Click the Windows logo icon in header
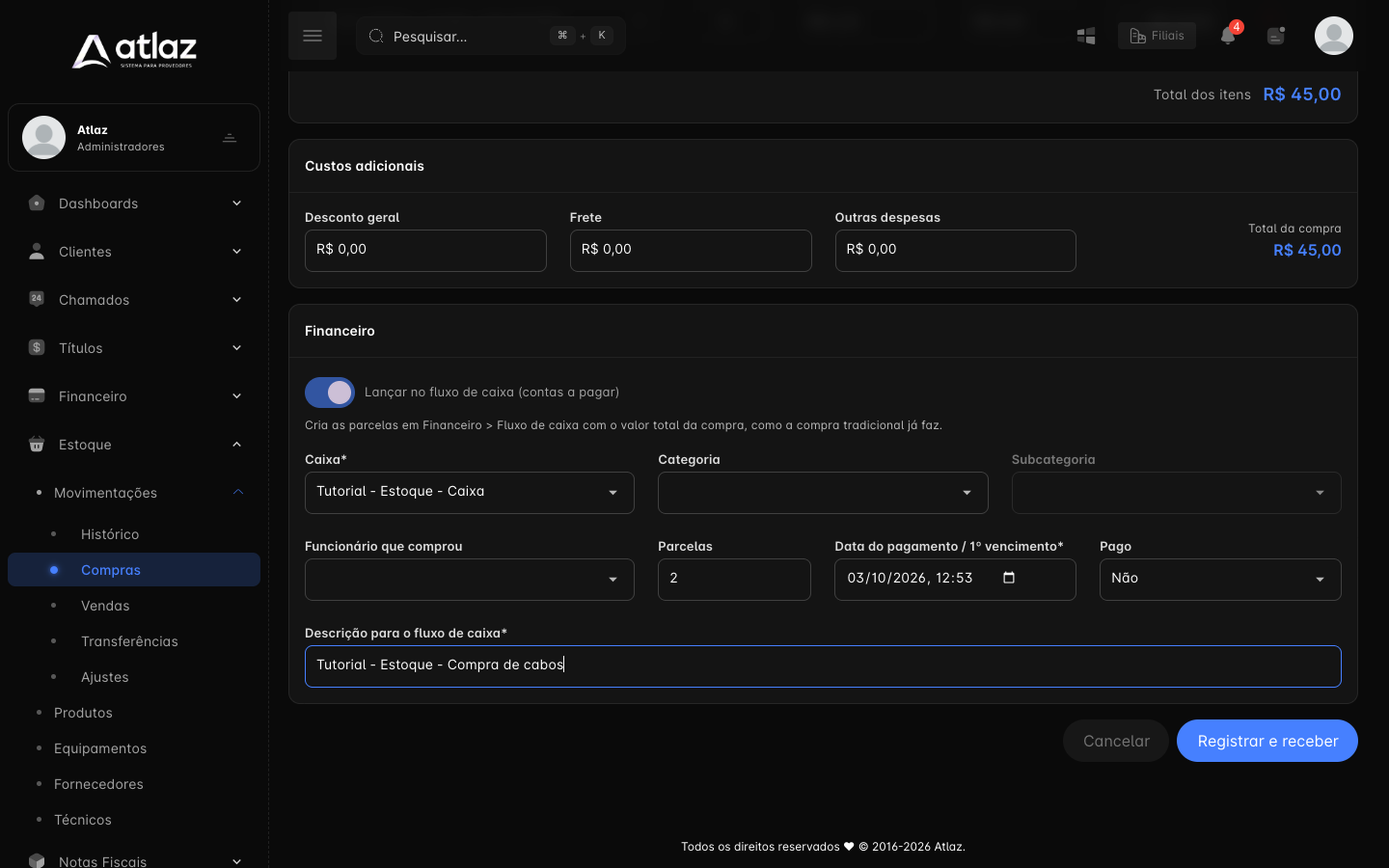Image resolution: width=1389 pixels, height=868 pixels. coord(1086,36)
